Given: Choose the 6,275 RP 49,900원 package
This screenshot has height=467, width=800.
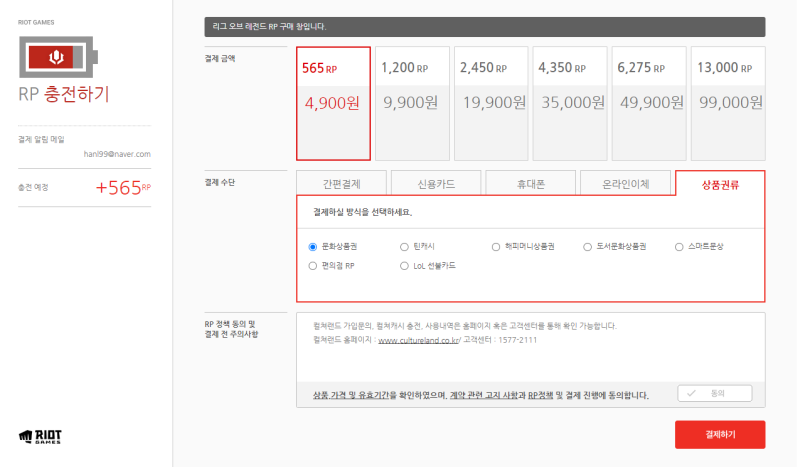Looking at the screenshot, I should (649, 104).
